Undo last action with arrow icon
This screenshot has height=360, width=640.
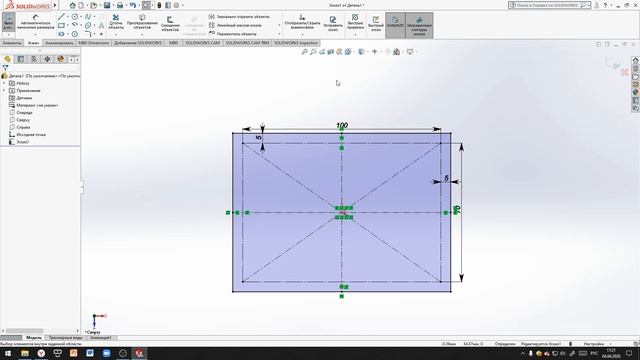tap(133, 5)
